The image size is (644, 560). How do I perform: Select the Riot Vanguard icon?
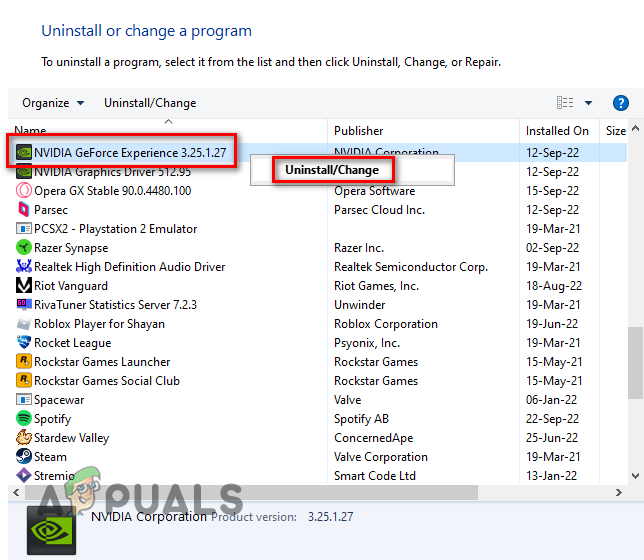click(x=24, y=286)
